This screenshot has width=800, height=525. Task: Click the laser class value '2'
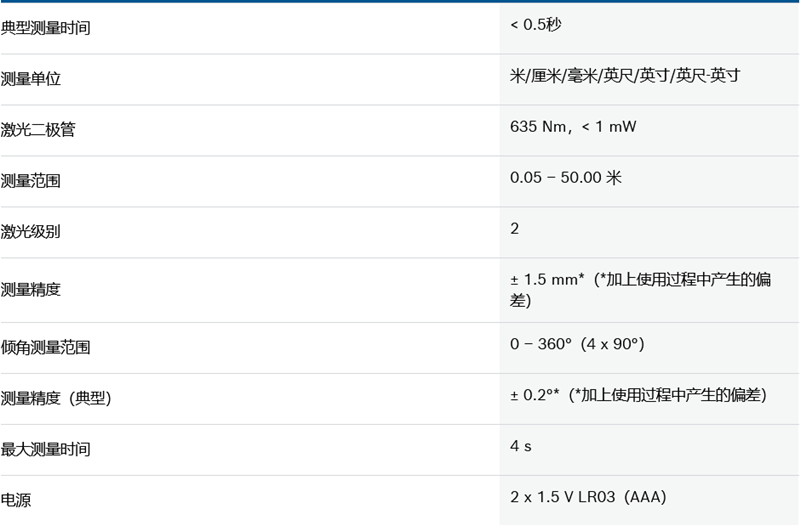[515, 228]
